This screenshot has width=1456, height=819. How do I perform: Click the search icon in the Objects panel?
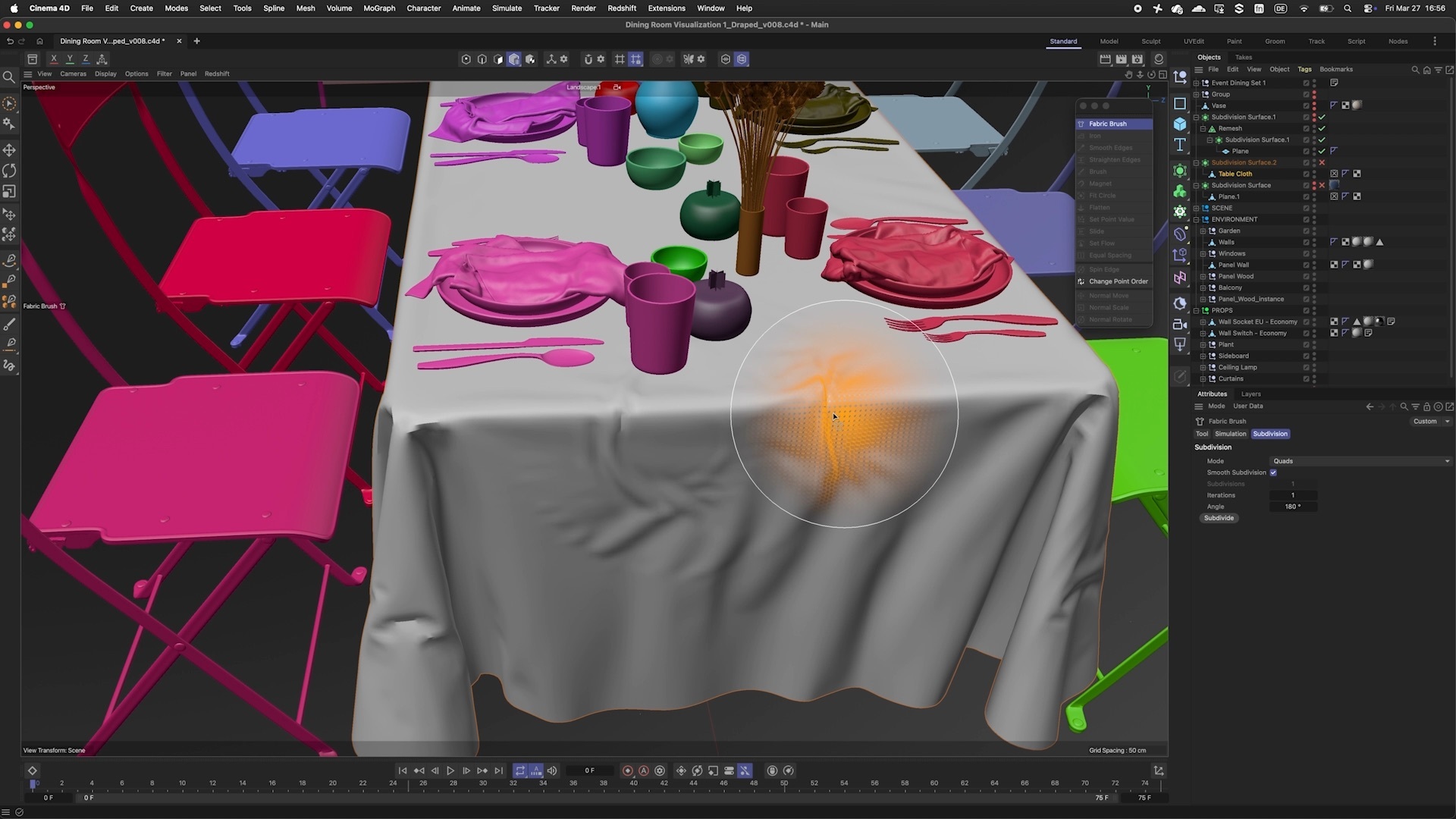coord(1415,69)
